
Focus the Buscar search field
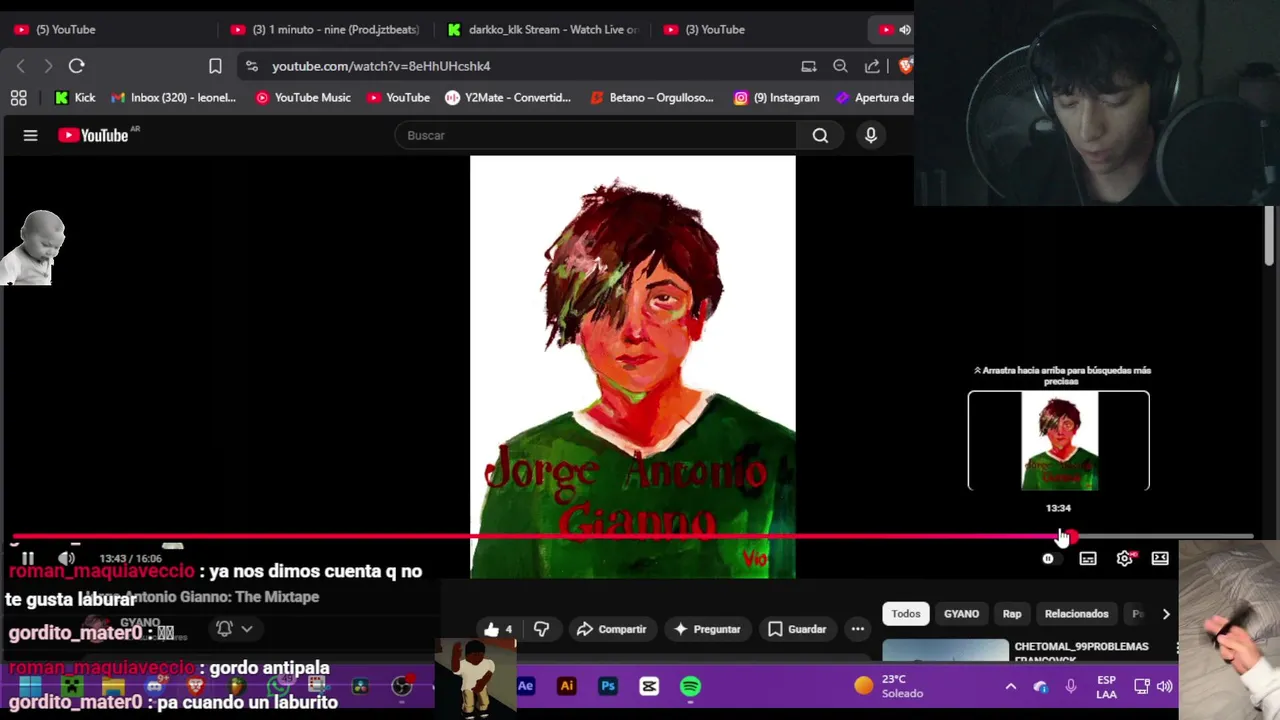tap(596, 135)
